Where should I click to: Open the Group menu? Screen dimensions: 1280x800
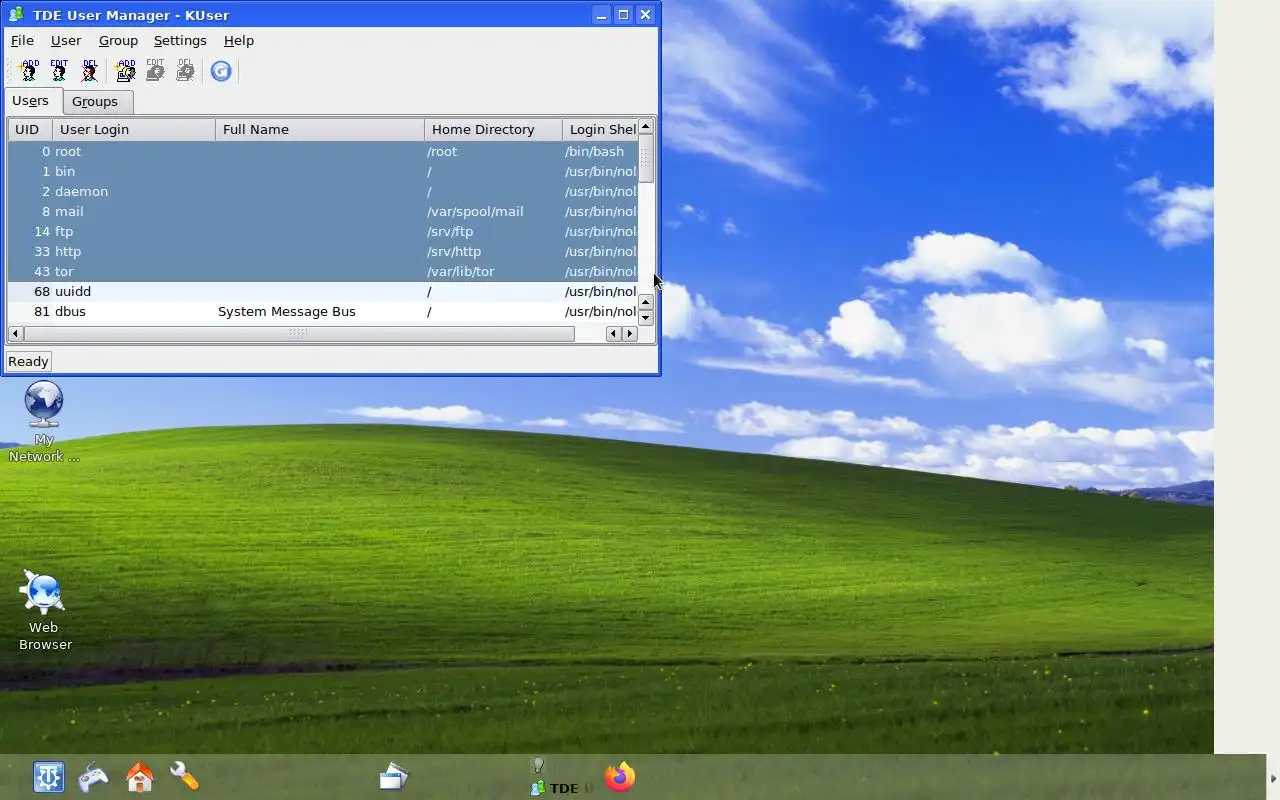[118, 40]
